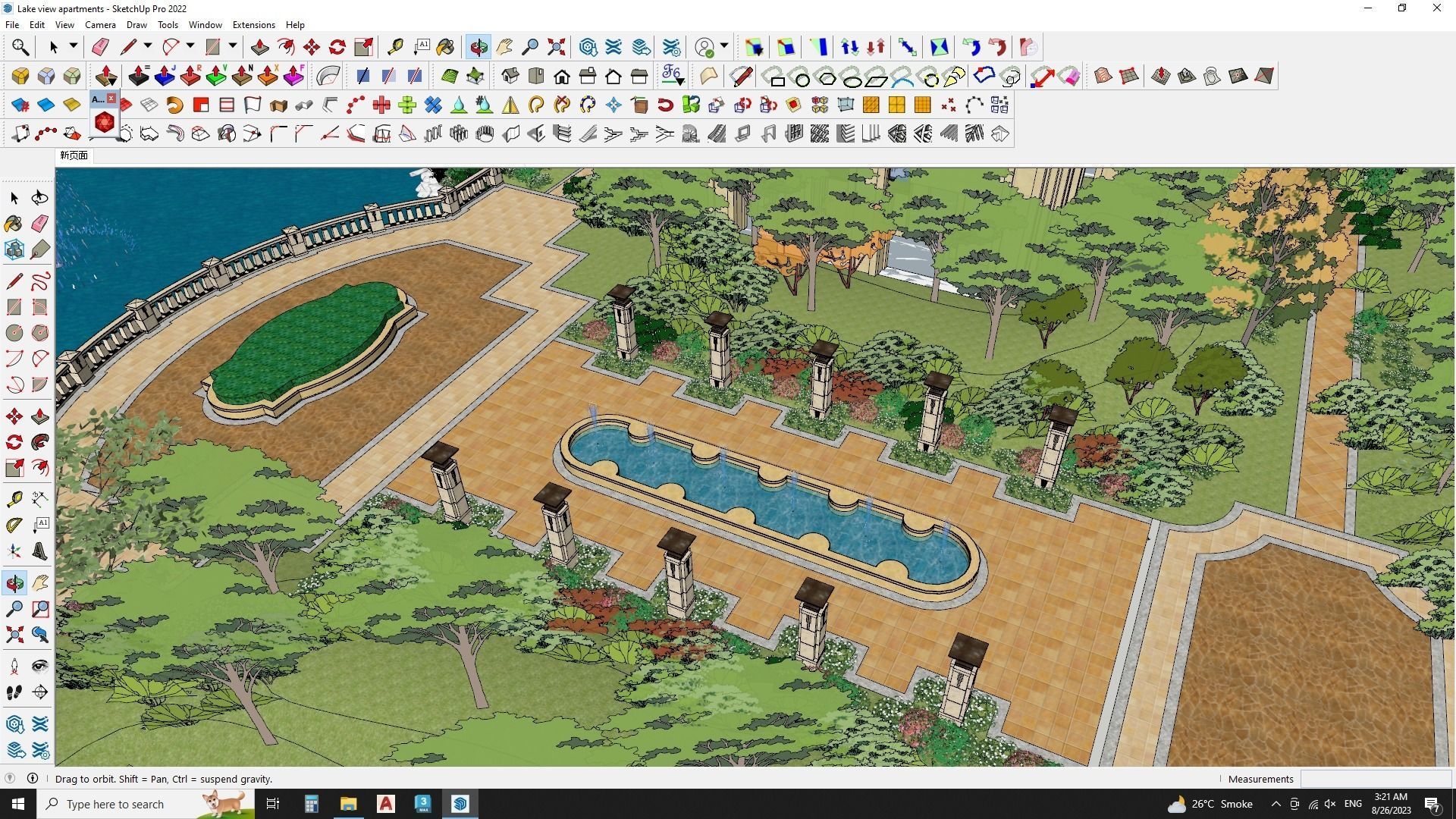Image resolution: width=1456 pixels, height=819 pixels.
Task: Select the Eraser tool in top toolbar
Action: [100, 47]
